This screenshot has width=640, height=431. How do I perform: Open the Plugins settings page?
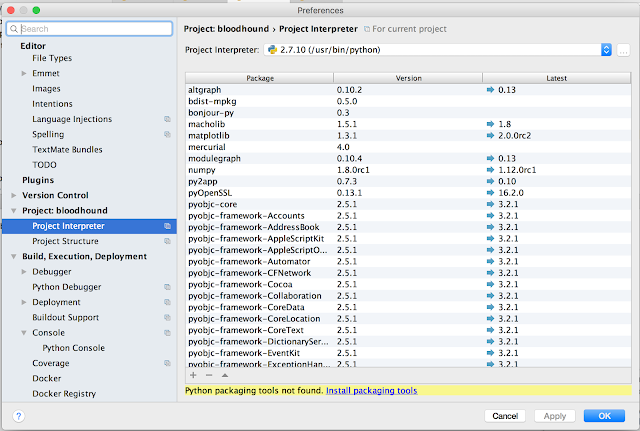pyautogui.click(x=38, y=180)
